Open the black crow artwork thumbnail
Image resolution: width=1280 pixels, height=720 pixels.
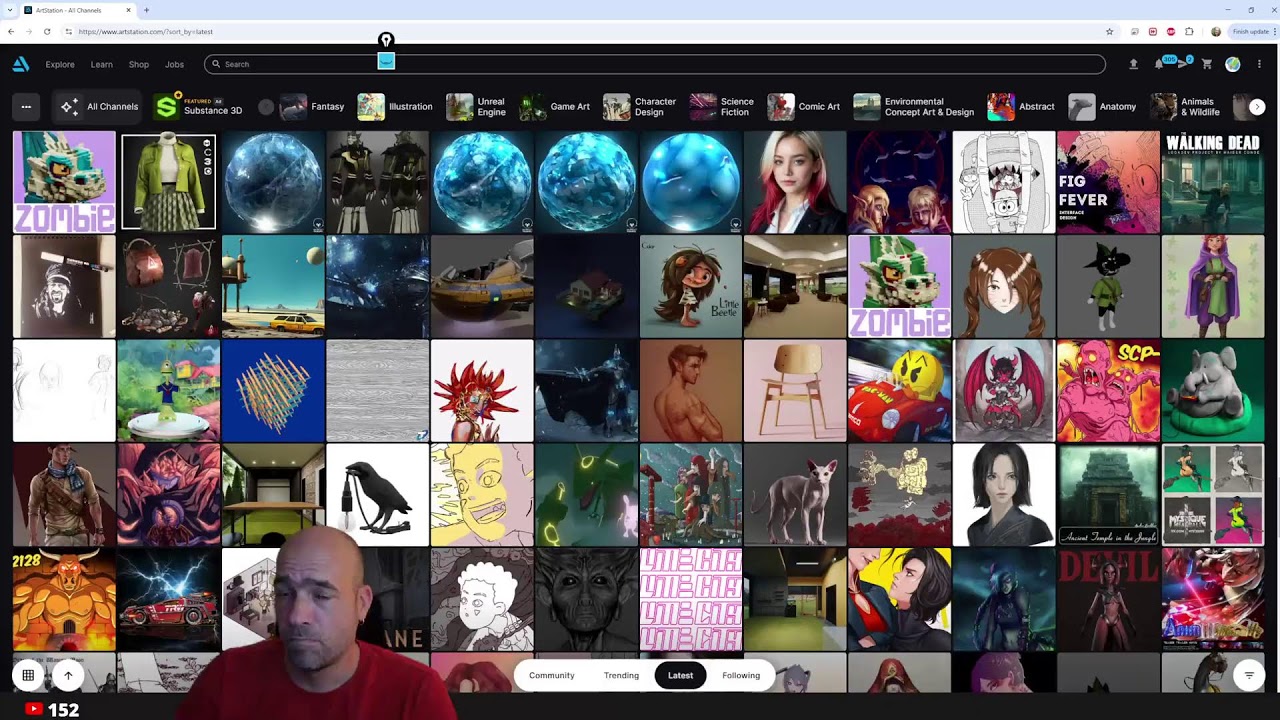[x=377, y=495]
